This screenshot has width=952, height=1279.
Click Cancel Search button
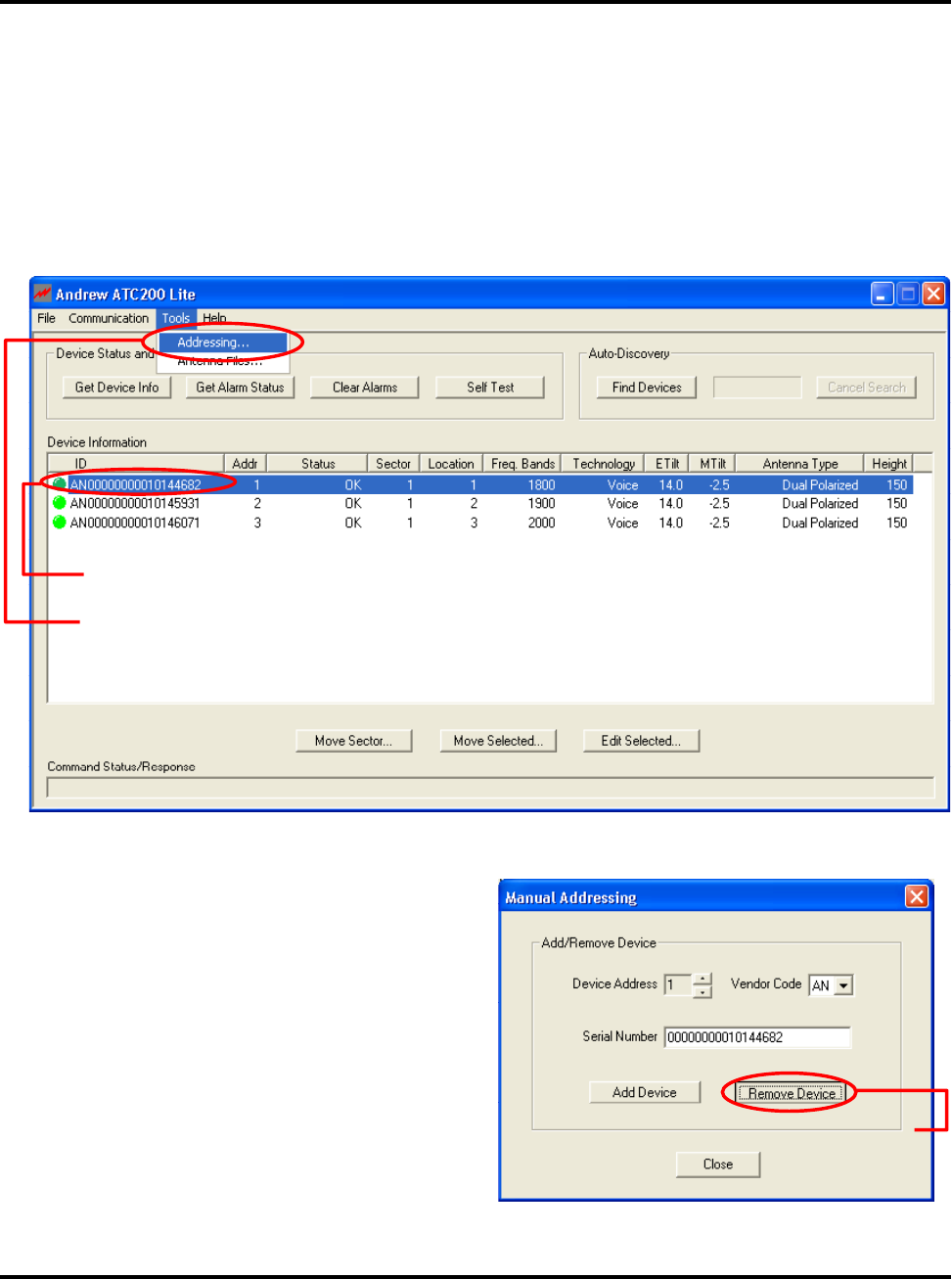click(x=867, y=388)
